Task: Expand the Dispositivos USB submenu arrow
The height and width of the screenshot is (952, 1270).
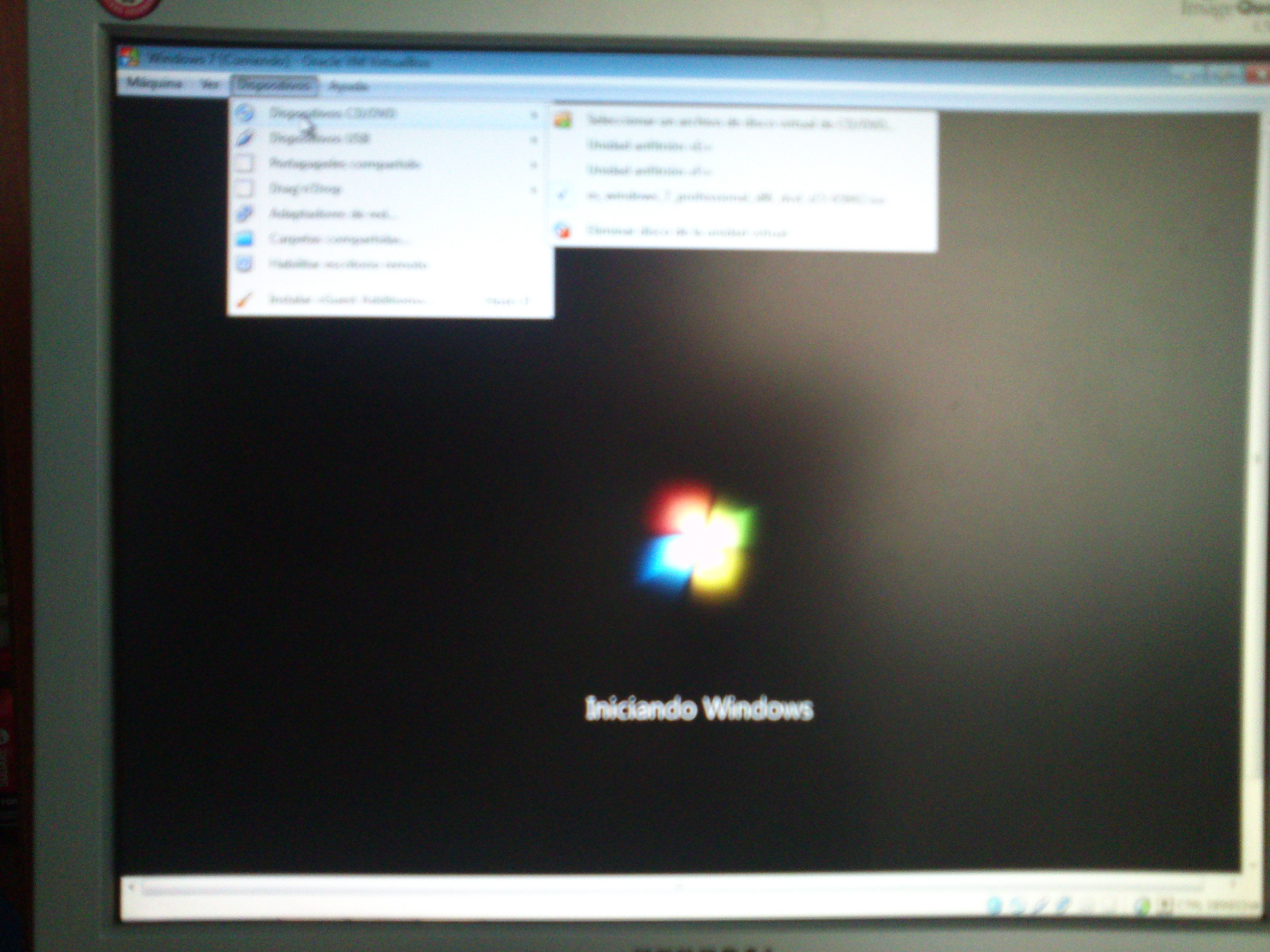Action: [x=534, y=140]
